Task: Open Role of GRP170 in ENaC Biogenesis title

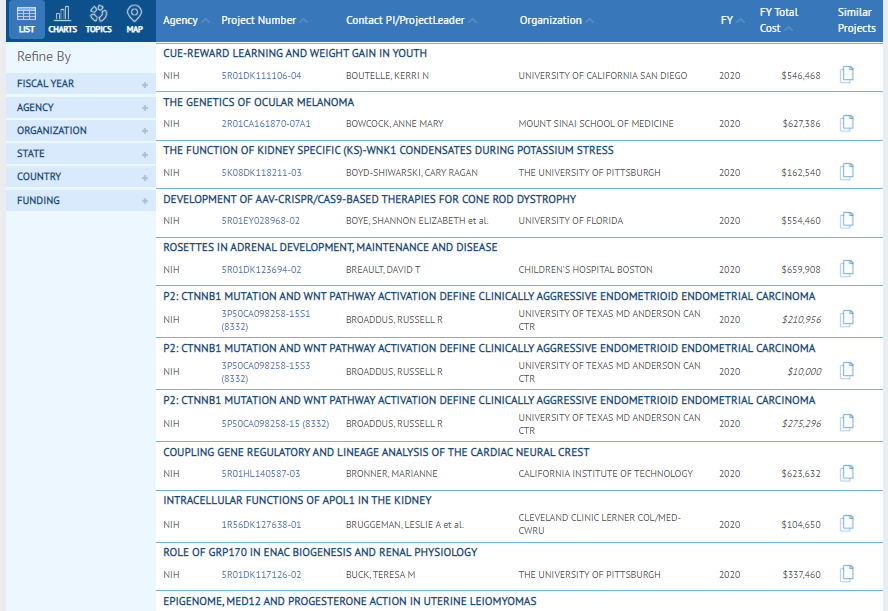Action: (x=320, y=552)
